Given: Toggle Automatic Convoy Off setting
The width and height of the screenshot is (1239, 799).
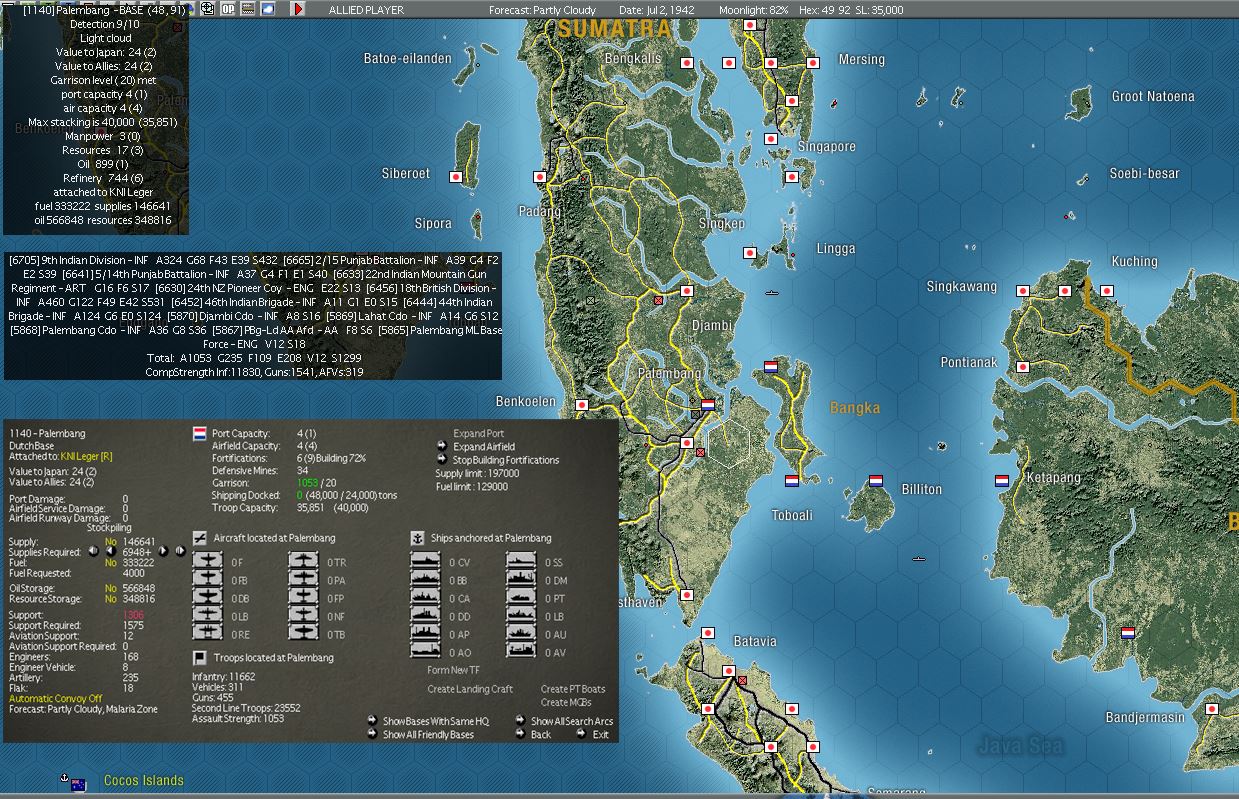Looking at the screenshot, I should pyautogui.click(x=56, y=698).
